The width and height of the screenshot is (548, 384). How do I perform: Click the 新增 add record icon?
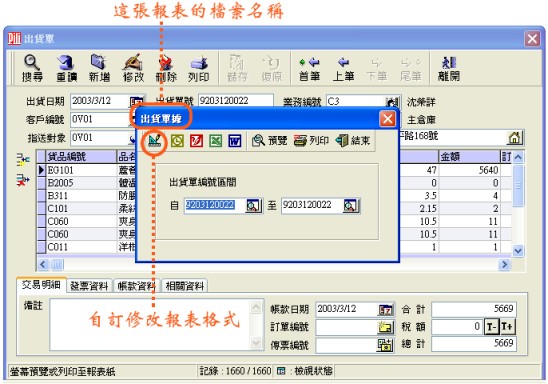pos(99,68)
